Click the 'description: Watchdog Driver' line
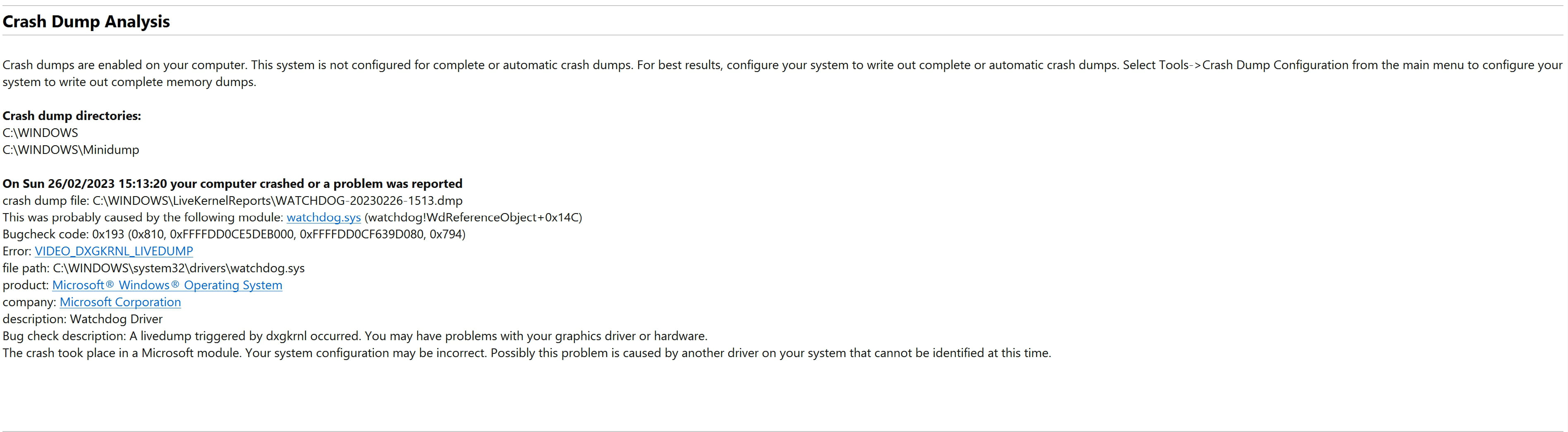This screenshot has width=1568, height=432. click(83, 319)
